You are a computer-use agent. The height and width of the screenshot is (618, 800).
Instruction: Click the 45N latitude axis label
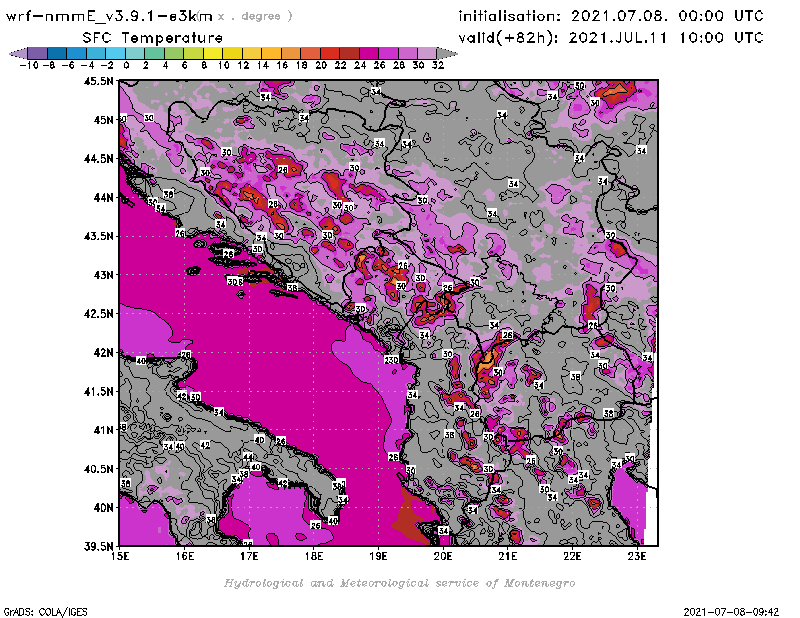point(103,119)
